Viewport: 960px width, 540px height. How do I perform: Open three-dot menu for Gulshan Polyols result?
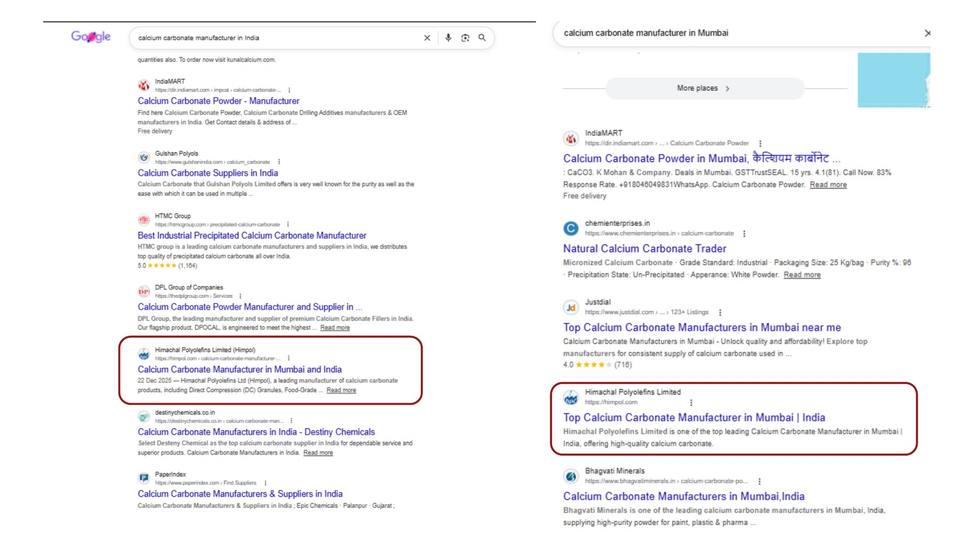(x=279, y=162)
